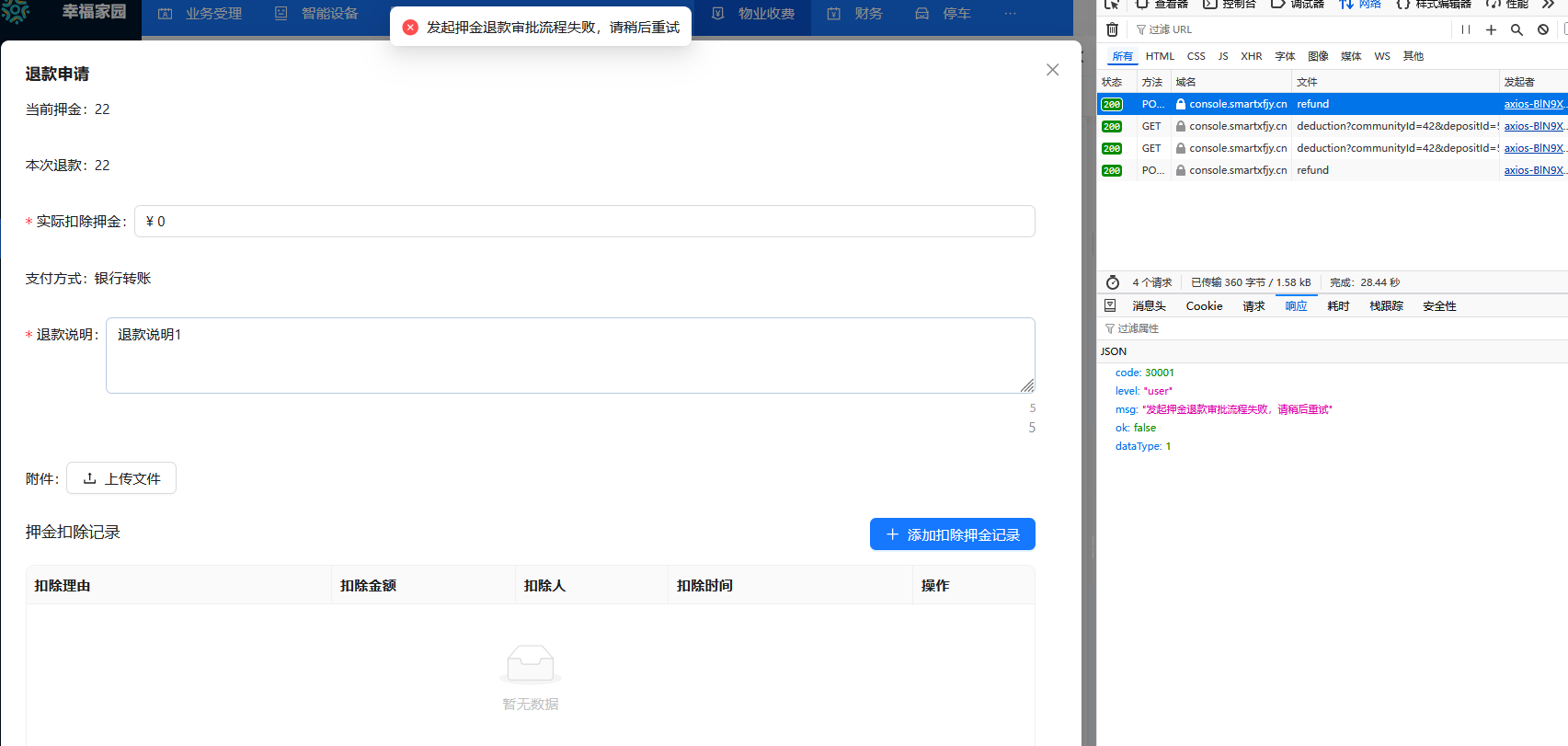Sort network list by 方法 column
The height and width of the screenshot is (746, 1568).
(x=1153, y=82)
